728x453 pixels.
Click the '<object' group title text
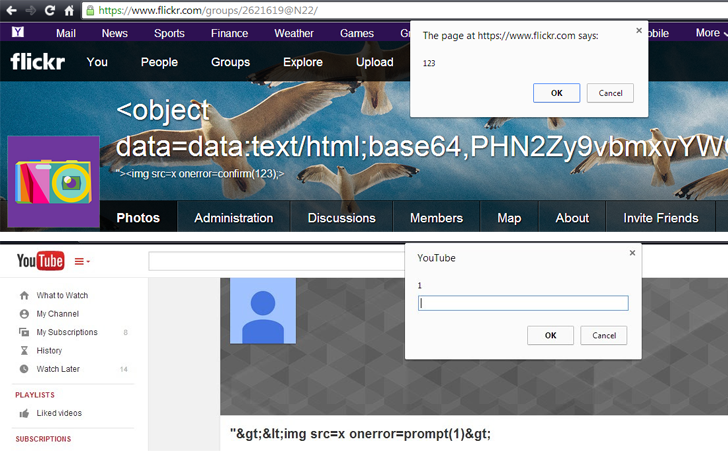pos(163,111)
